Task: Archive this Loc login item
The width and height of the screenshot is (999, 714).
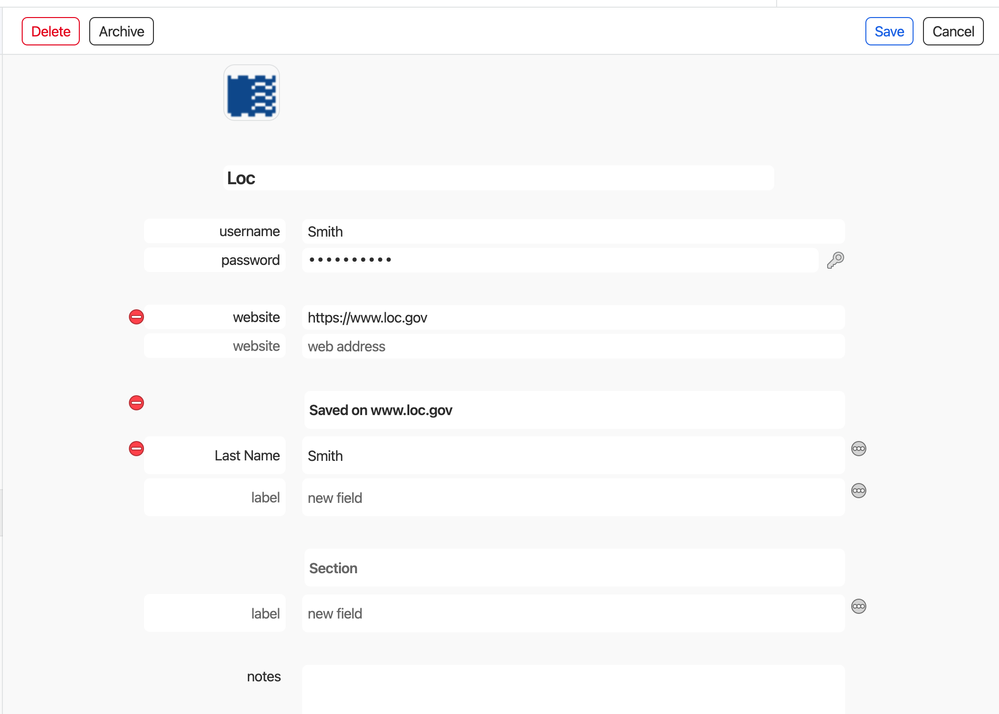Action: (x=121, y=32)
